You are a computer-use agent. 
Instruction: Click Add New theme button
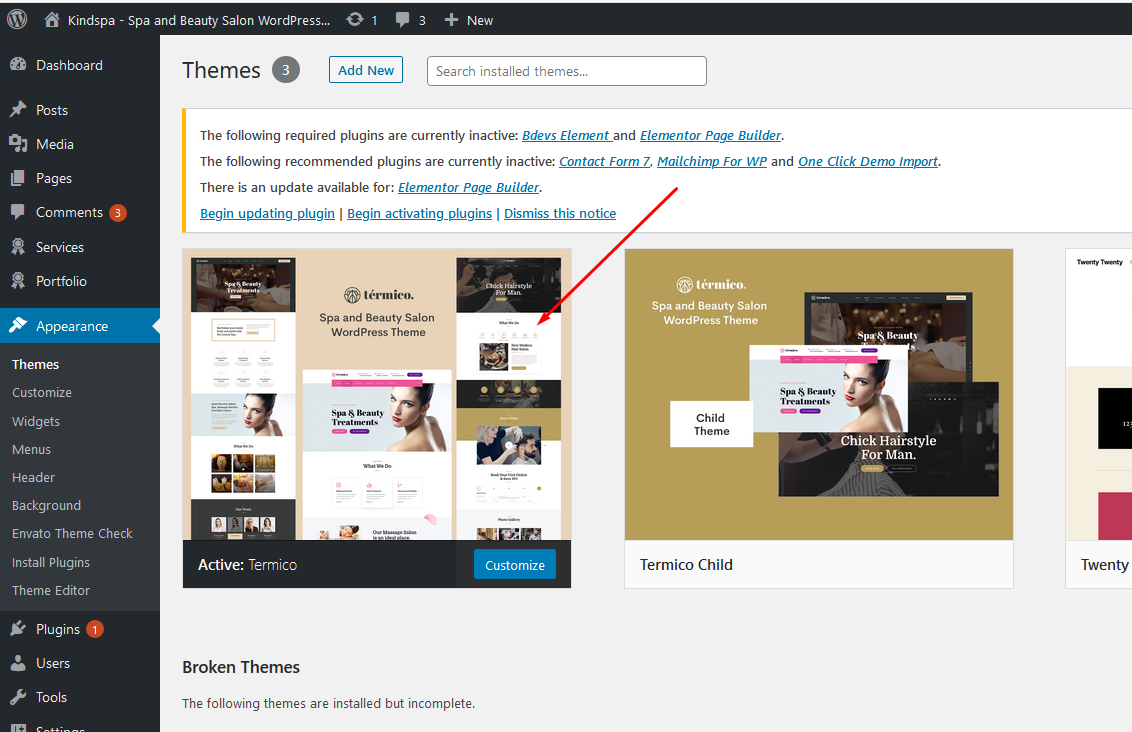[366, 70]
